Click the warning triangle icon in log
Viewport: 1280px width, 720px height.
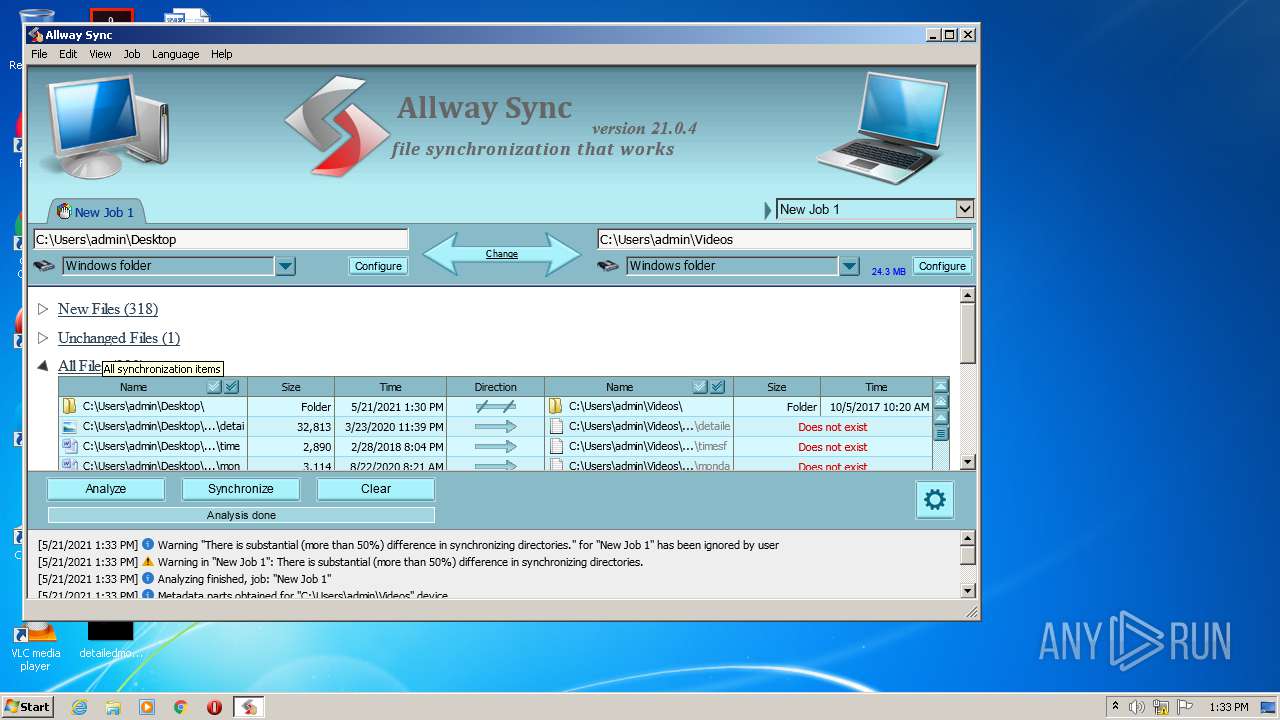[148, 561]
